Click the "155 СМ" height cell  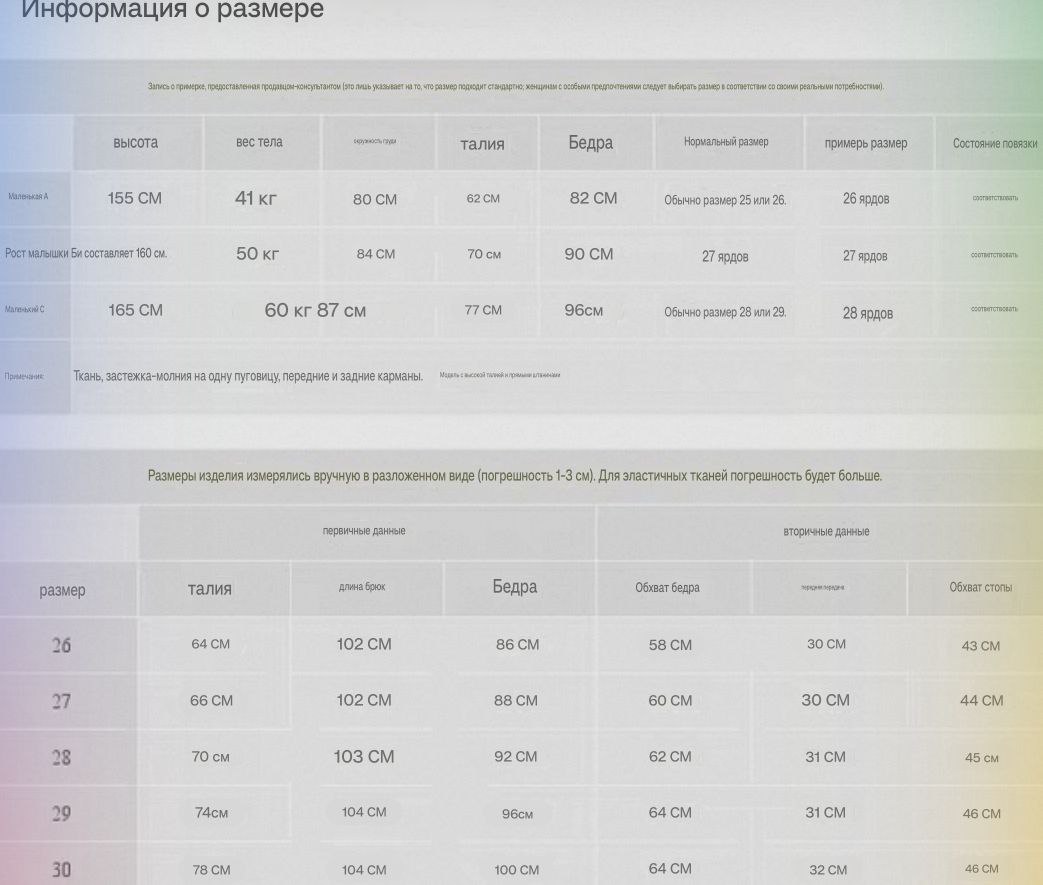(x=134, y=198)
